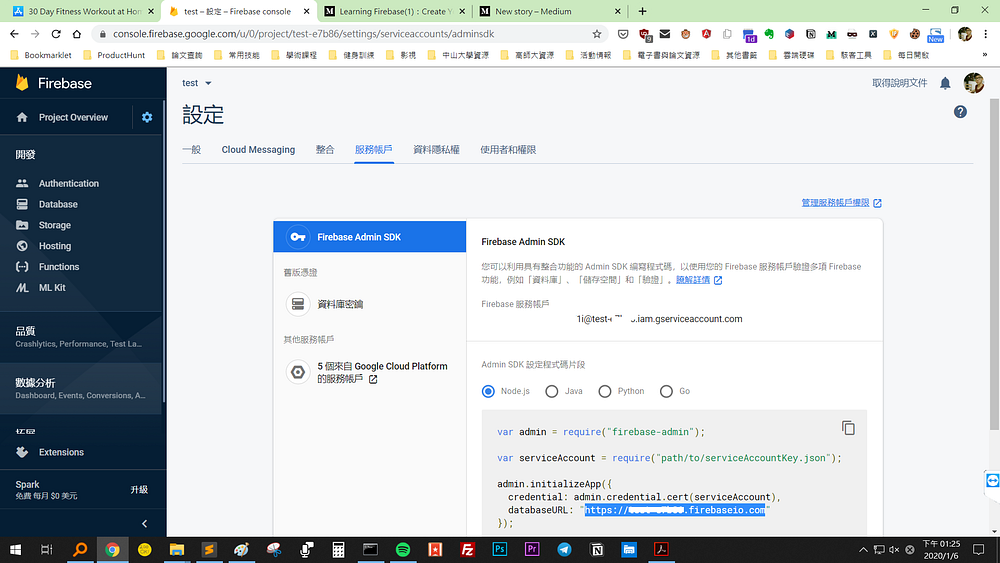
Task: Open Spotify from taskbar
Action: pos(403,550)
